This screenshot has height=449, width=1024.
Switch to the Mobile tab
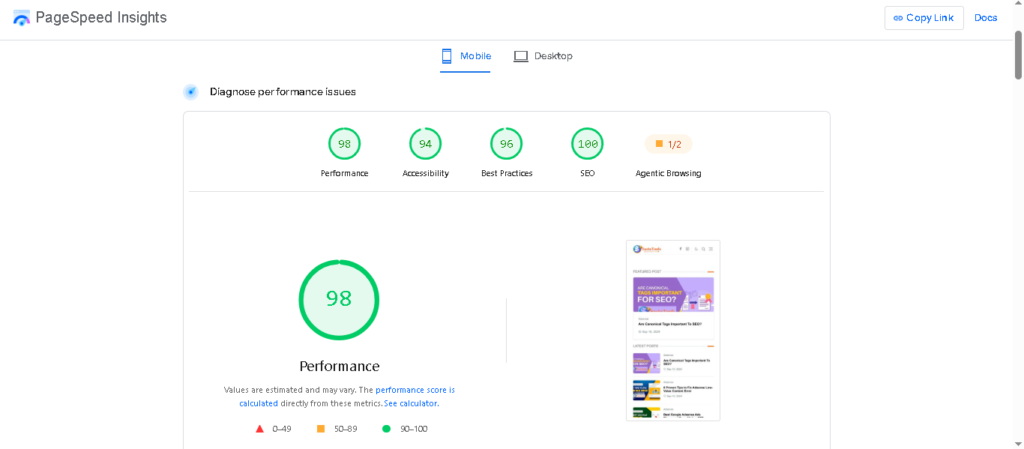tap(466, 56)
